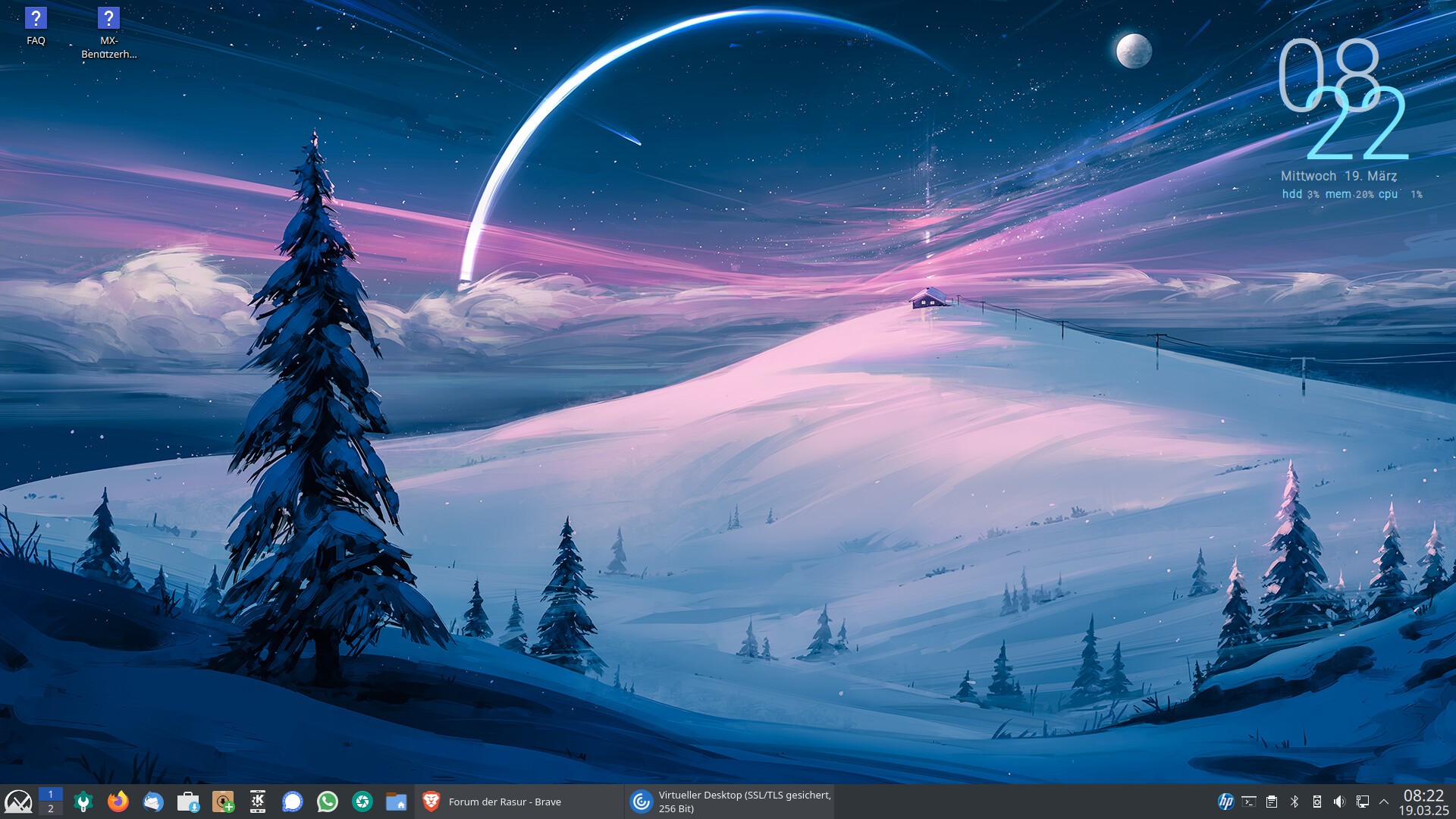Toggle the Bluetooth tray icon
1456x819 pixels.
1294,802
